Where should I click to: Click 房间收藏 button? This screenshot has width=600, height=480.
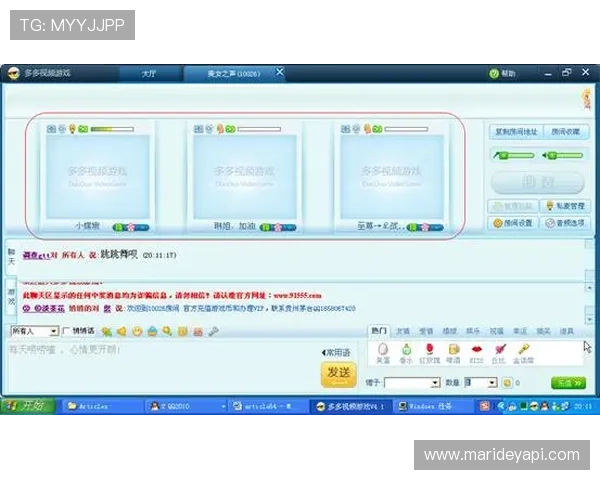(566, 132)
